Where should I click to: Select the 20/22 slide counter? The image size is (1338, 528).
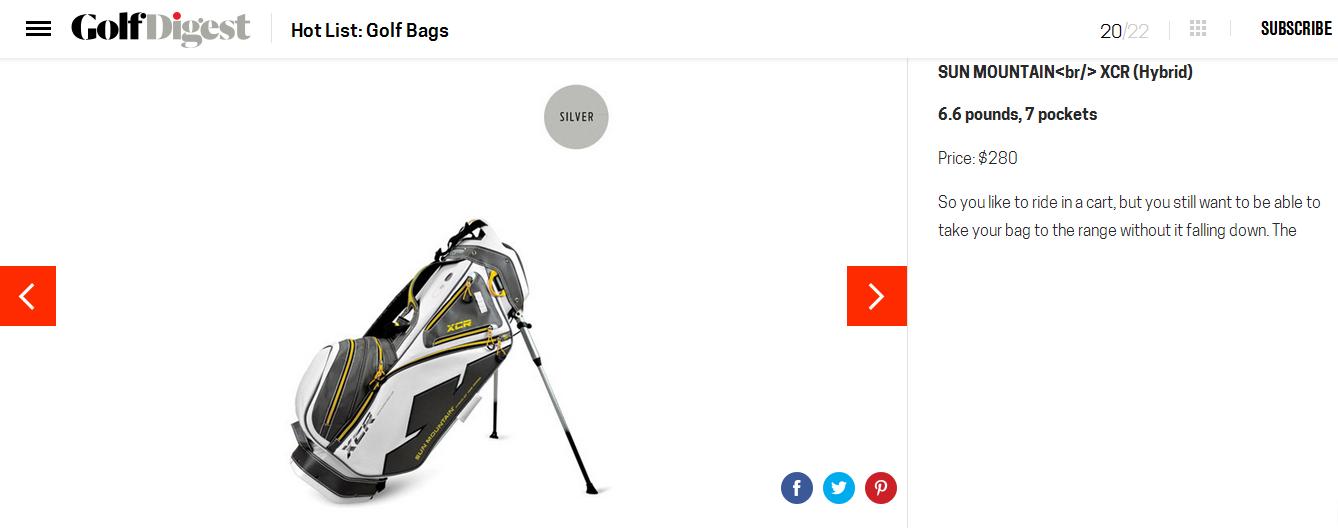pyautogui.click(x=1124, y=31)
